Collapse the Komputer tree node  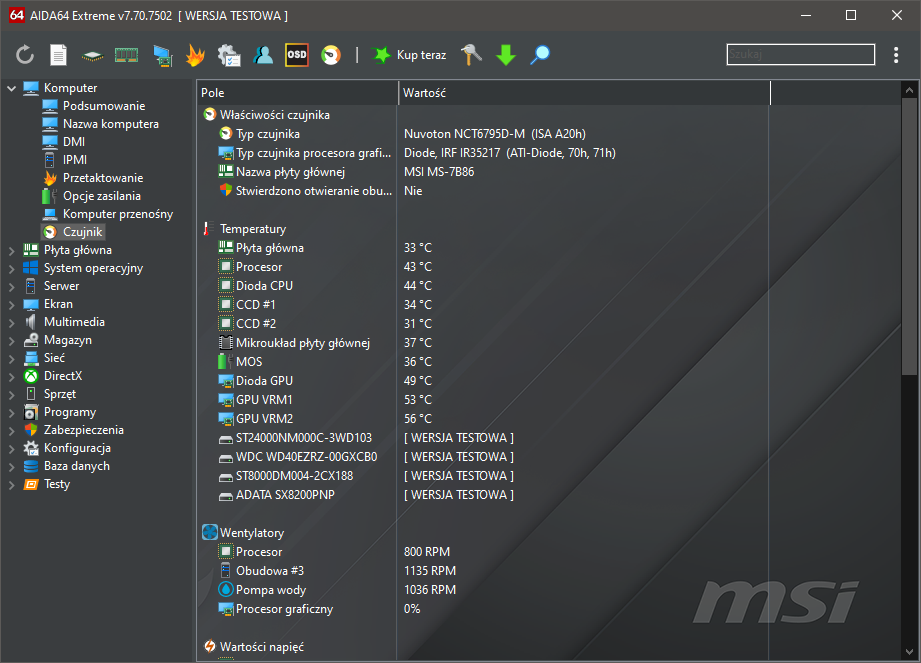pyautogui.click(x=12, y=88)
